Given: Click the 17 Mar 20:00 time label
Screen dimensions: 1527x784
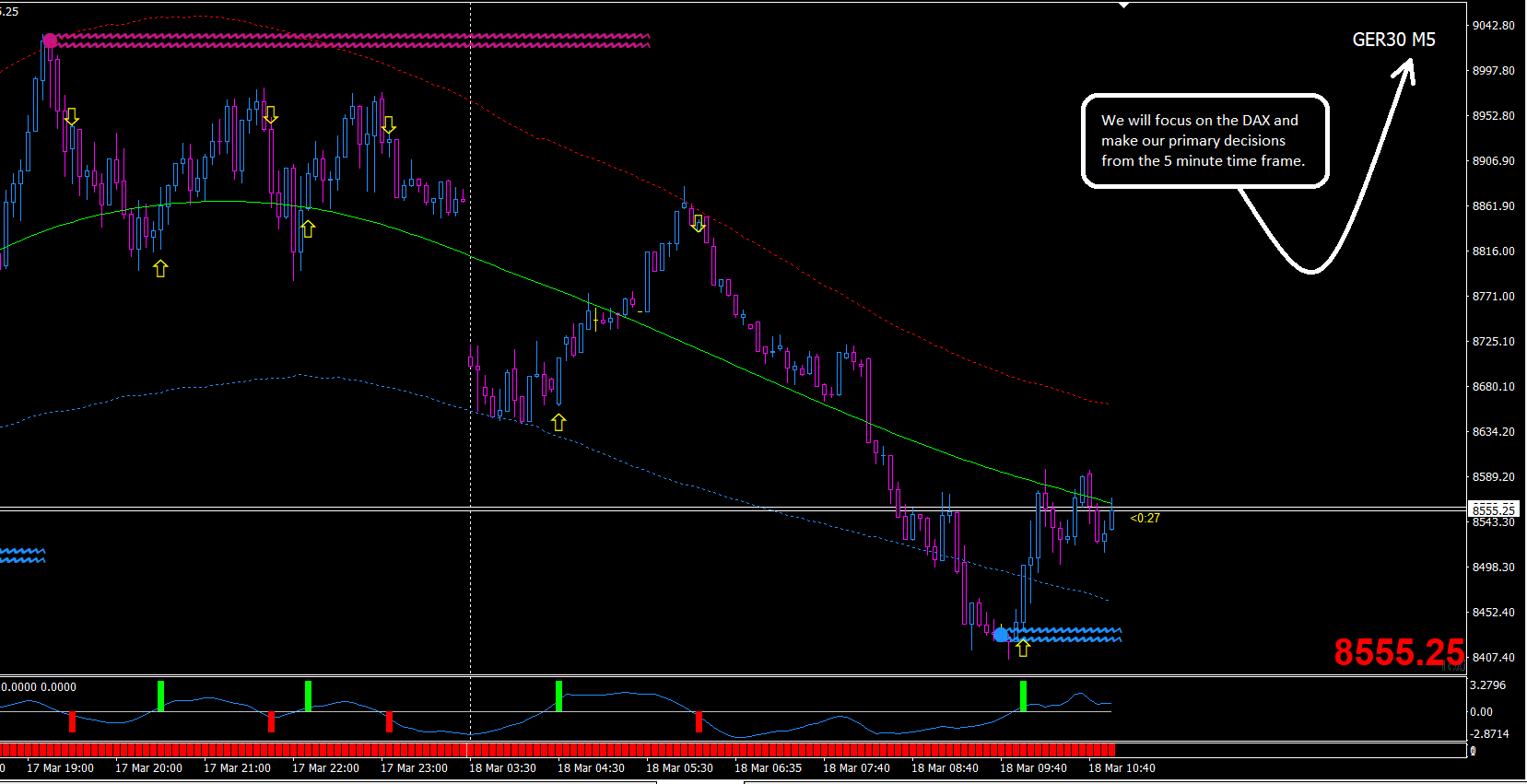Looking at the screenshot, I should (x=148, y=768).
